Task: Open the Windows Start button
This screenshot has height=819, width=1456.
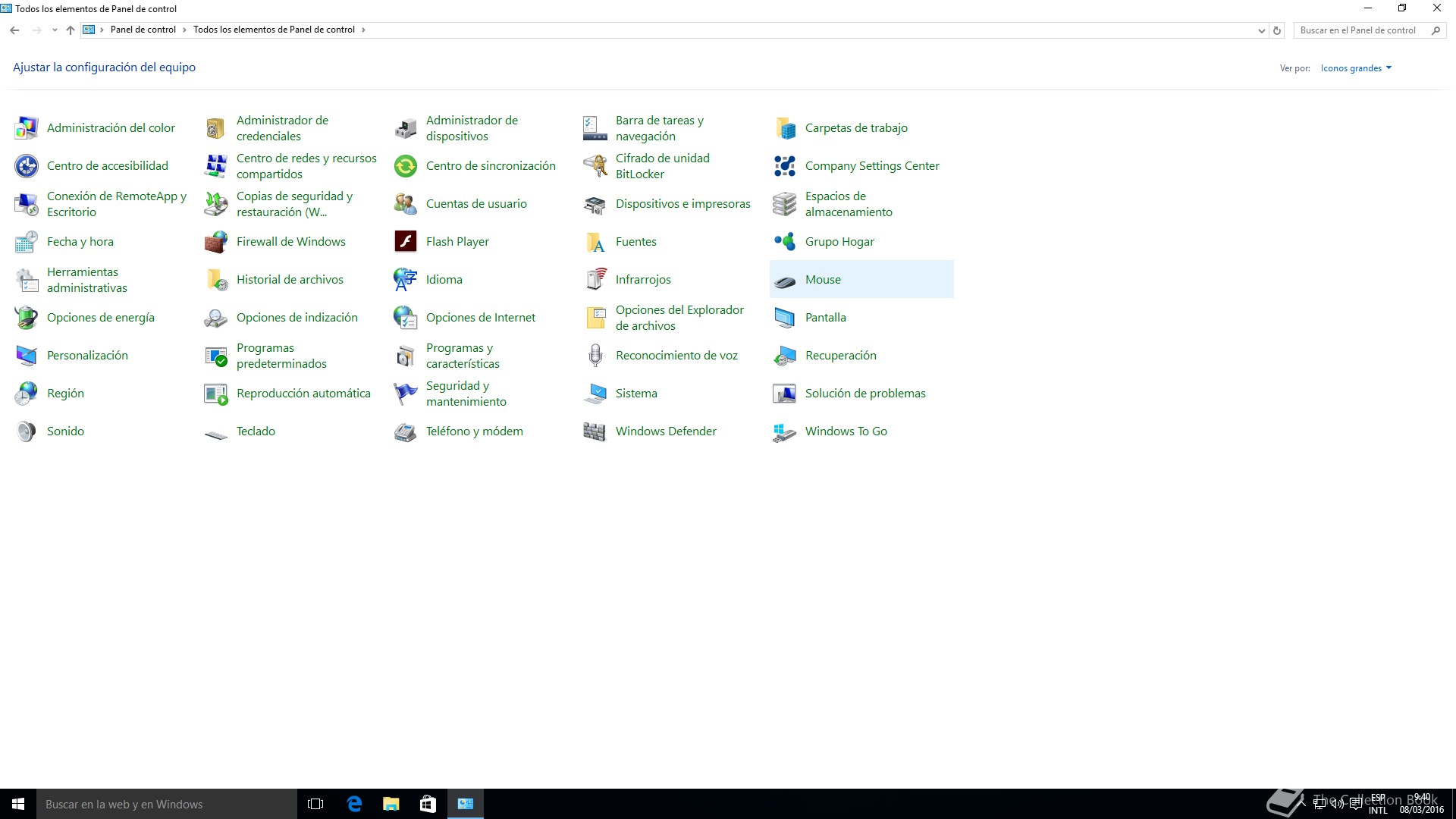Action: [x=18, y=804]
